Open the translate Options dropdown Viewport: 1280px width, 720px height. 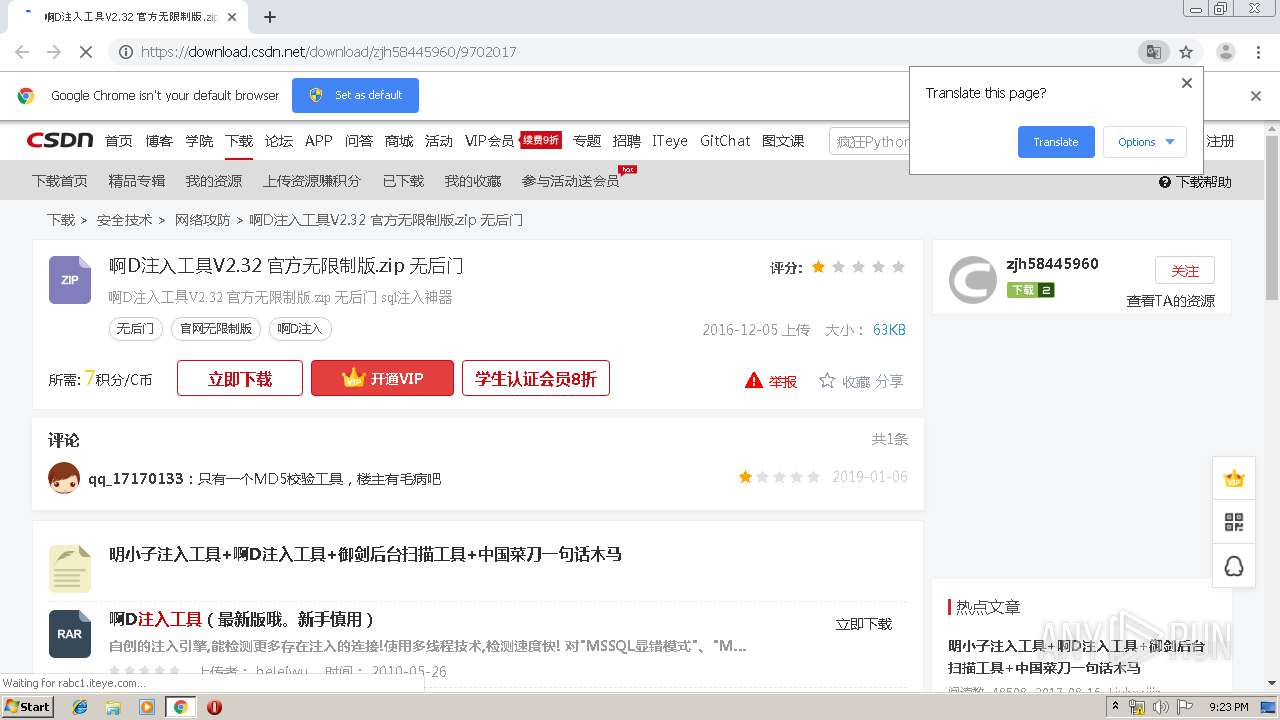tap(1145, 142)
